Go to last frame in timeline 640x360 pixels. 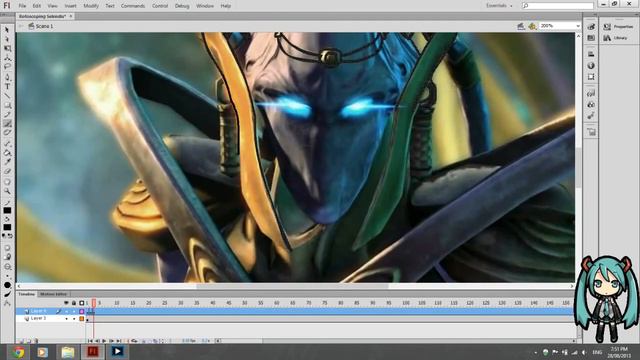[x=119, y=340]
